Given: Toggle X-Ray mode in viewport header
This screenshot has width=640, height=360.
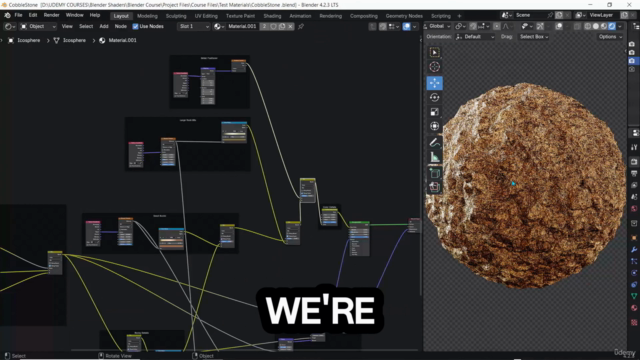Looking at the screenshot, I should click(x=577, y=27).
